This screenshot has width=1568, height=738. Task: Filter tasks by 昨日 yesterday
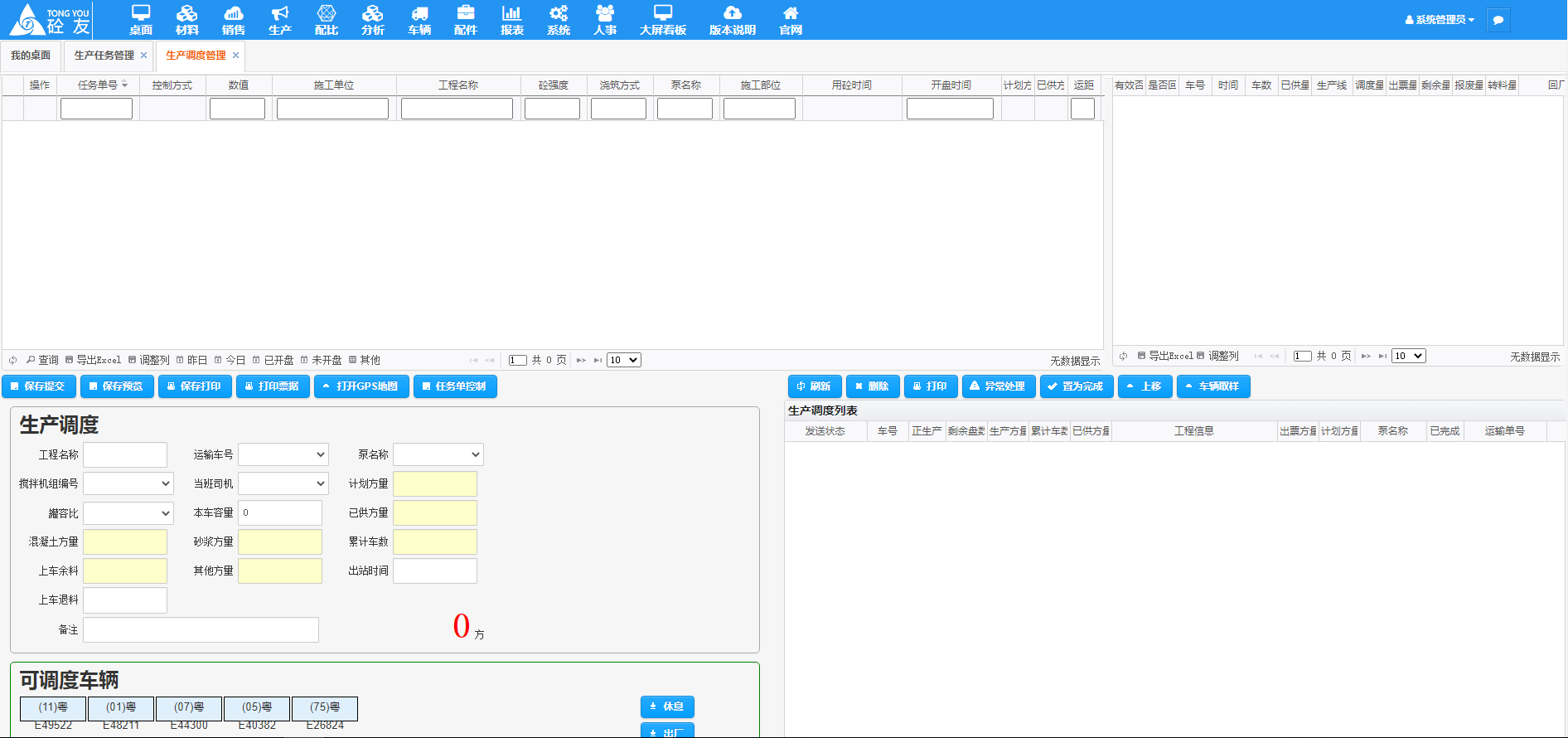[x=191, y=360]
